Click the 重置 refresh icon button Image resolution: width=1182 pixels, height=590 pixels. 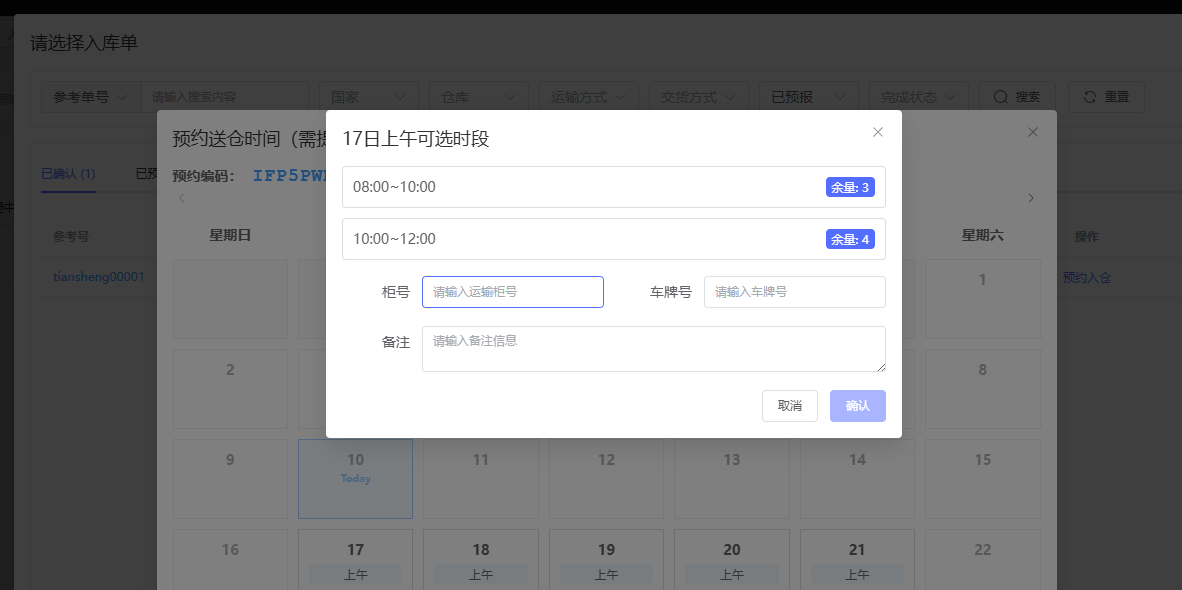point(1106,97)
